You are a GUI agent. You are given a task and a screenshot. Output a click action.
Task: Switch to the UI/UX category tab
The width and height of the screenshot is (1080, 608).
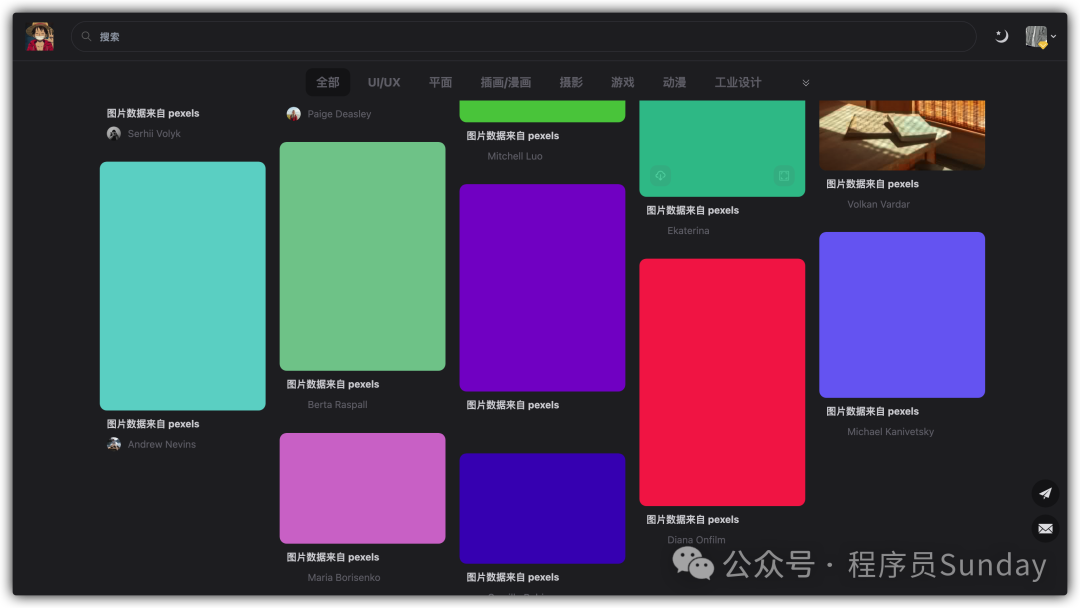coord(384,83)
